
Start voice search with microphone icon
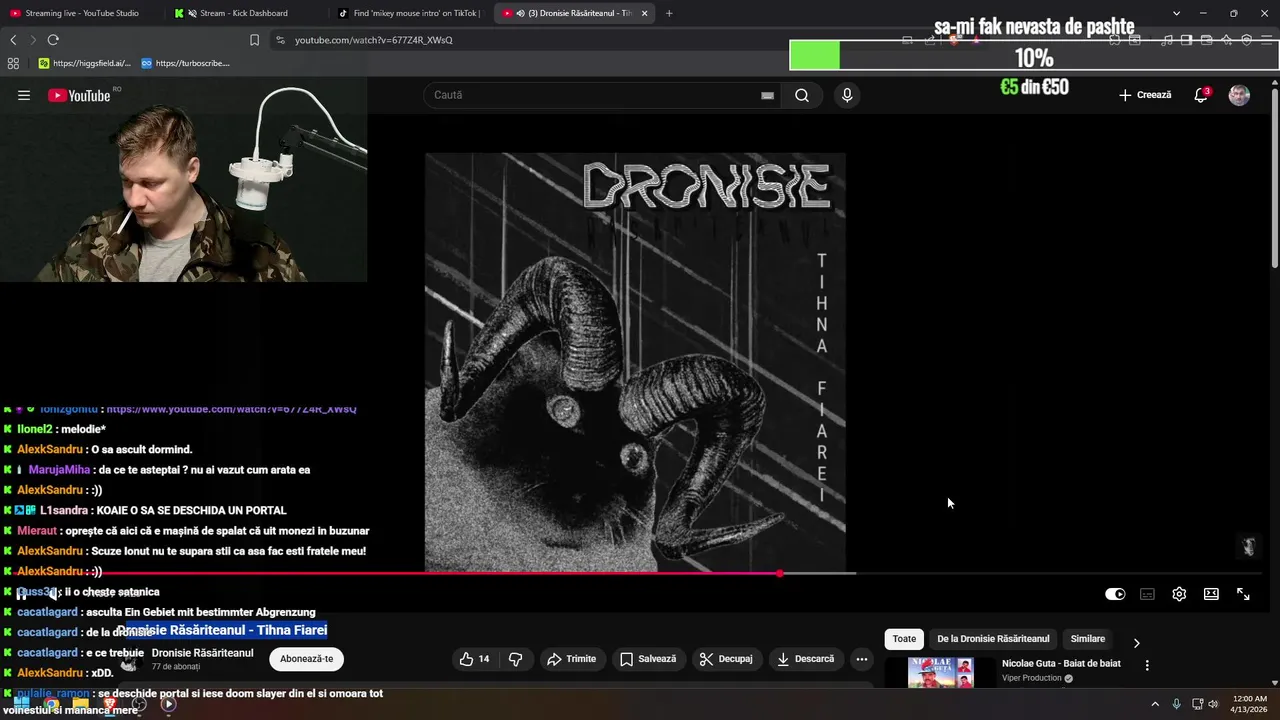click(x=847, y=95)
